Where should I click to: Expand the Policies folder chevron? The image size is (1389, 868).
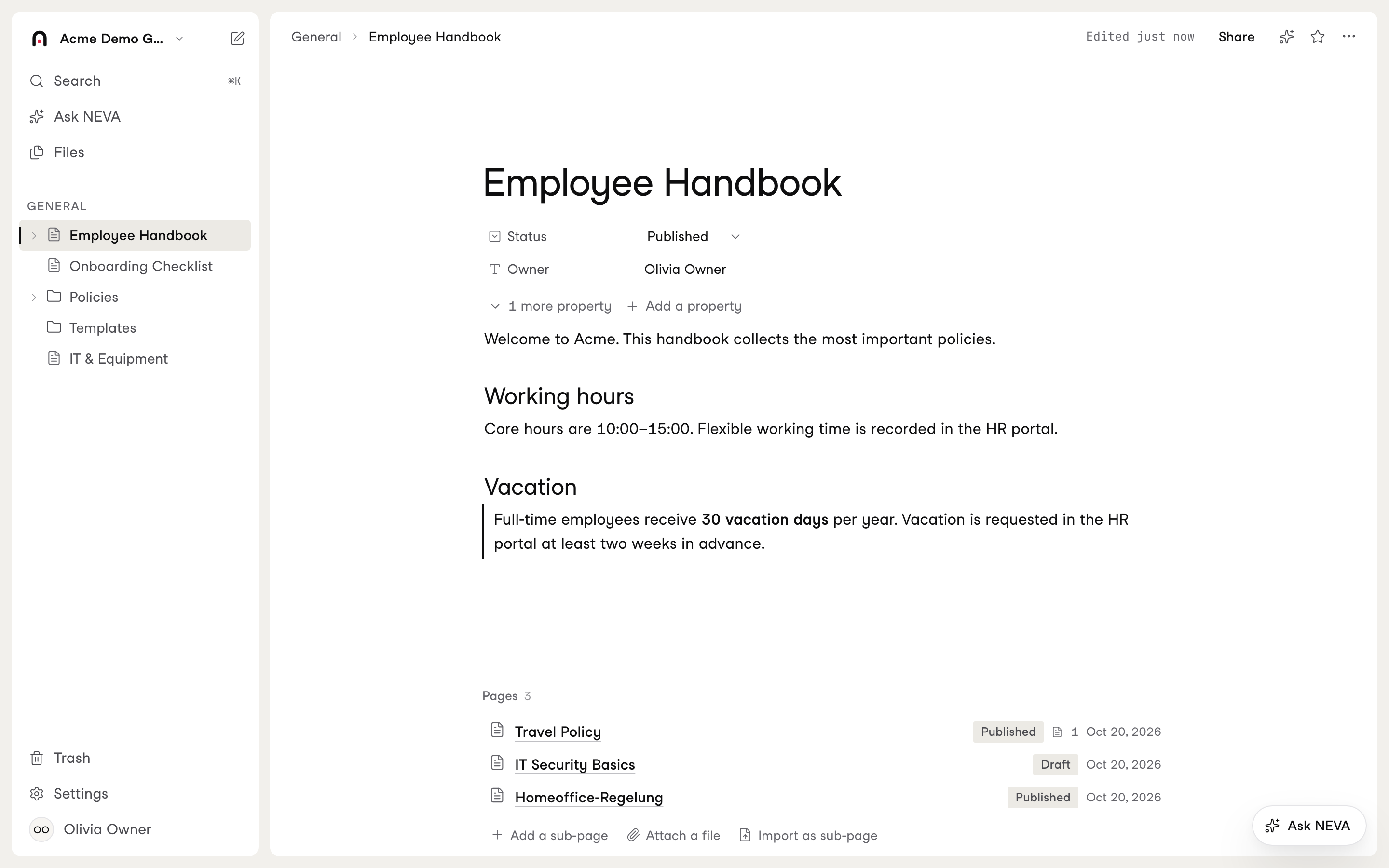coord(34,298)
